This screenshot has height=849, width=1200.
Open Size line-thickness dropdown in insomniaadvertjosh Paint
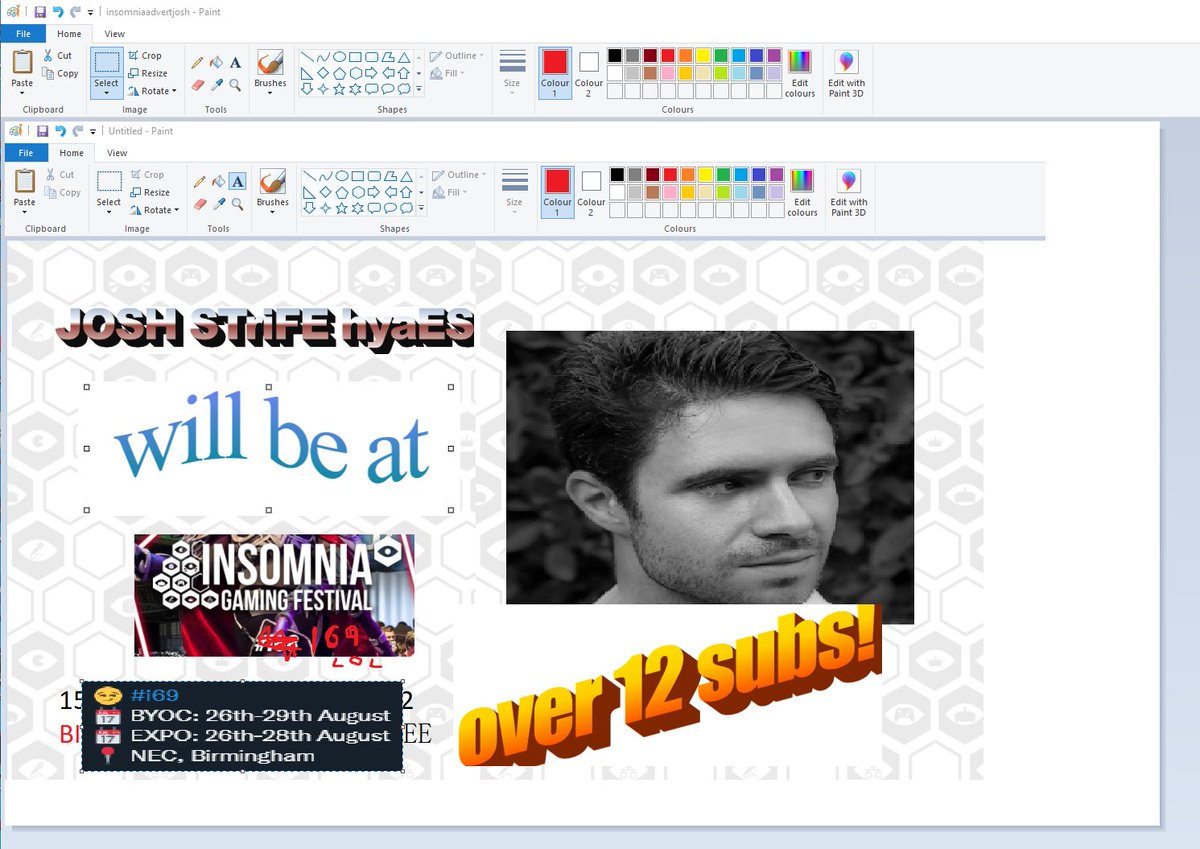pyautogui.click(x=512, y=72)
